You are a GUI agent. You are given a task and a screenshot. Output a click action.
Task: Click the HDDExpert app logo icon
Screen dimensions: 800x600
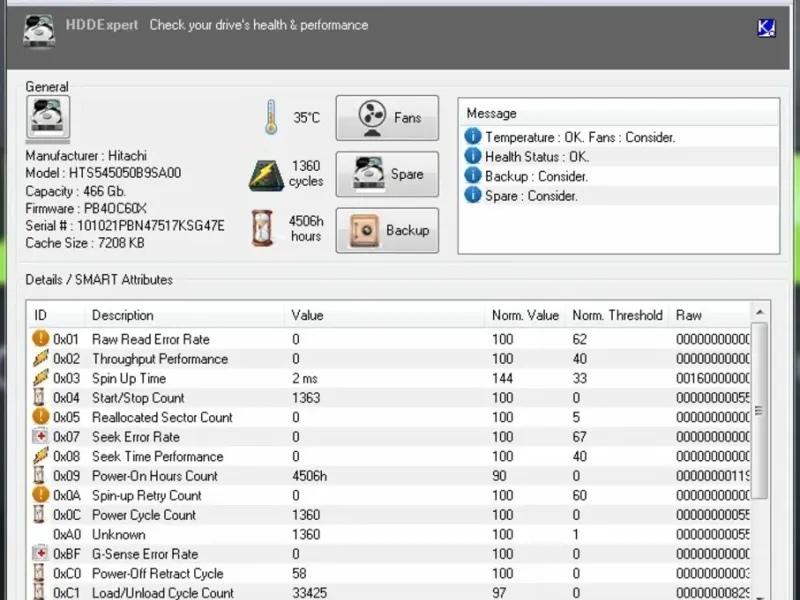(39, 31)
